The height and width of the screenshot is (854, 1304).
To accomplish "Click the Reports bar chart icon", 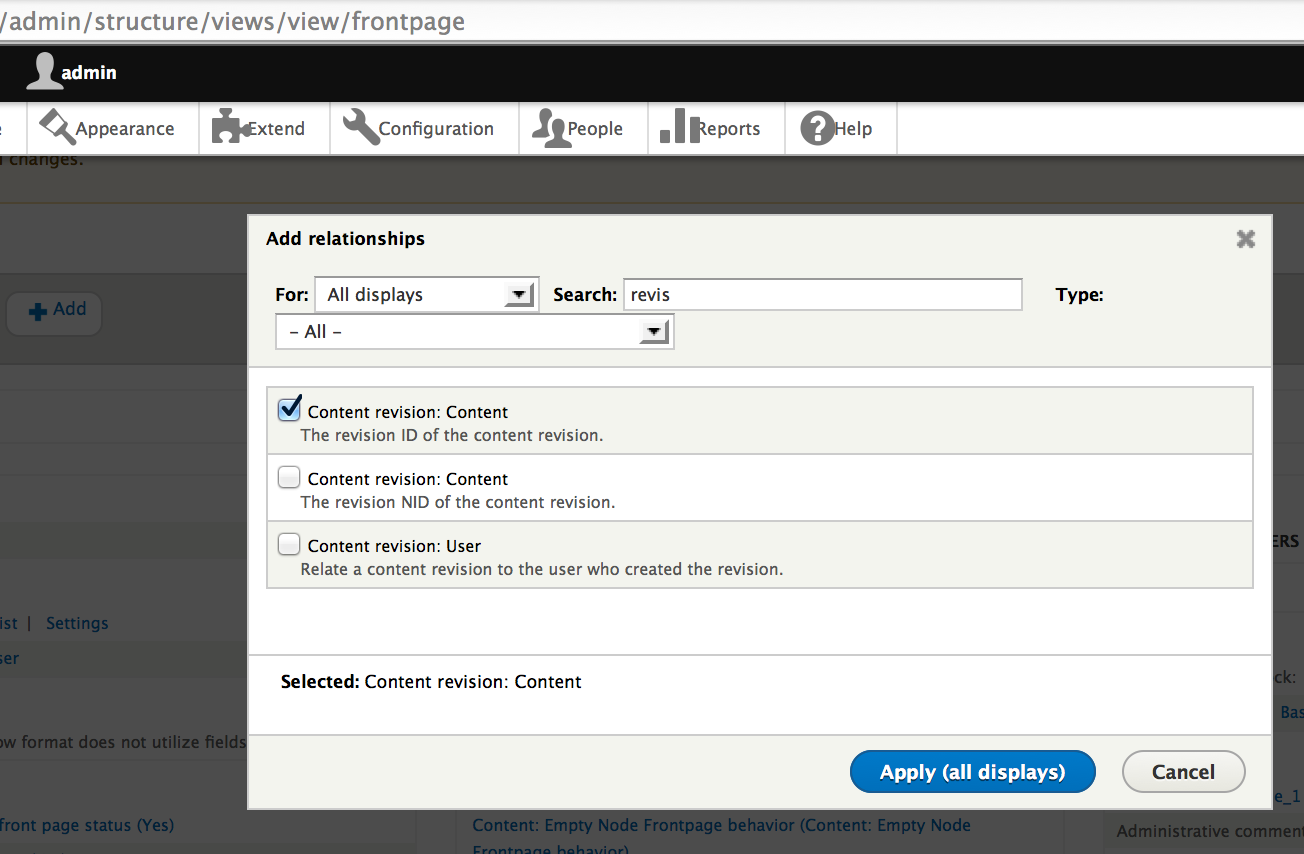I will pos(679,127).
